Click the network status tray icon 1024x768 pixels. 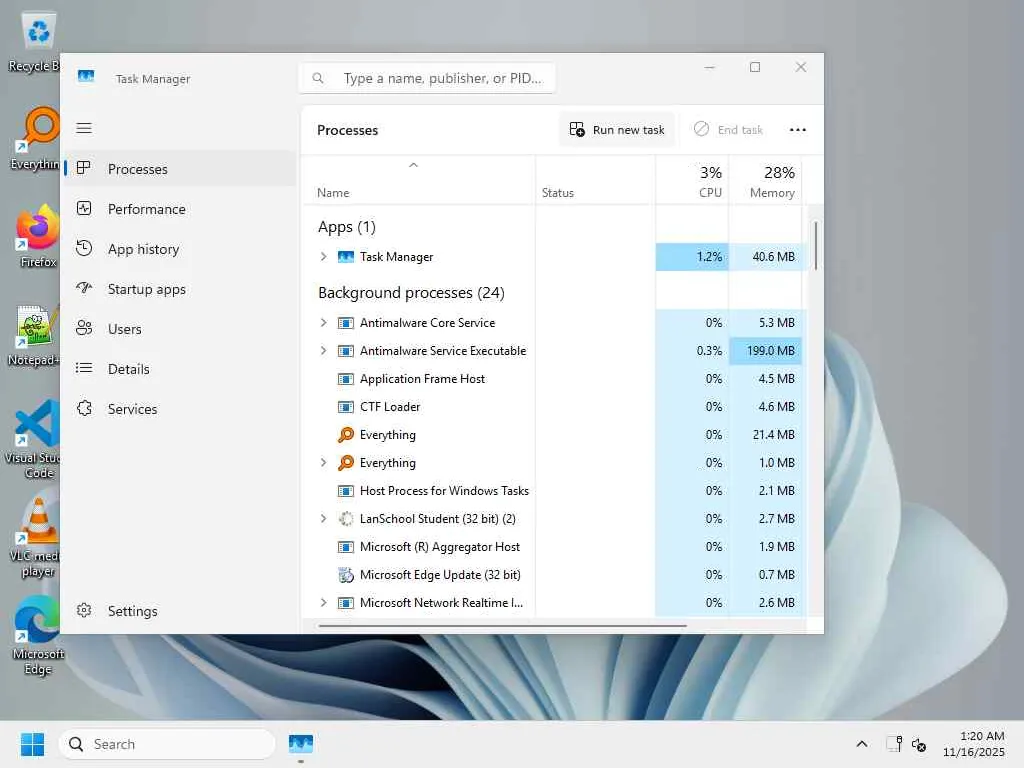click(x=894, y=744)
